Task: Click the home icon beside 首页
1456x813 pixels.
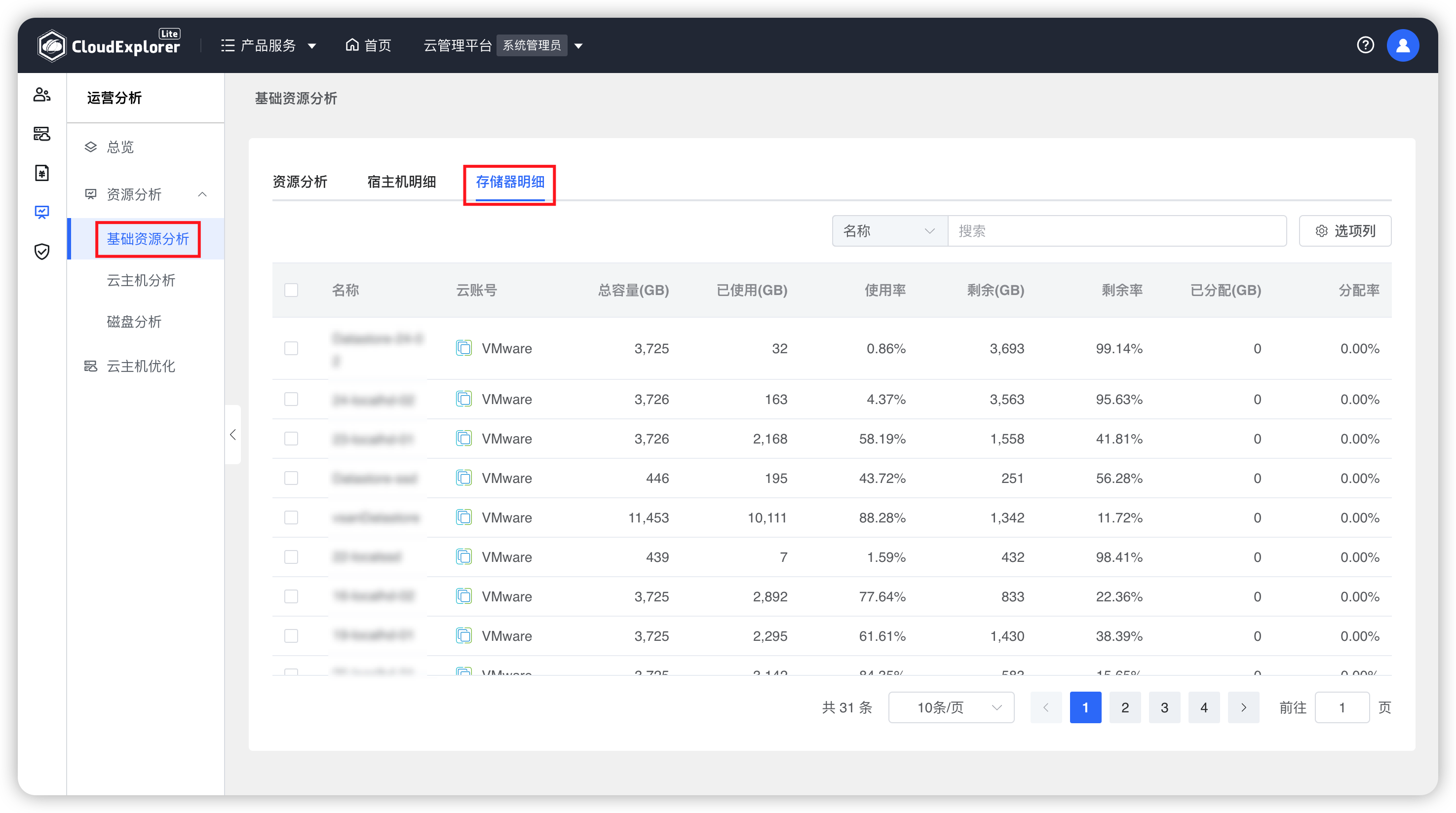Action: (352, 44)
